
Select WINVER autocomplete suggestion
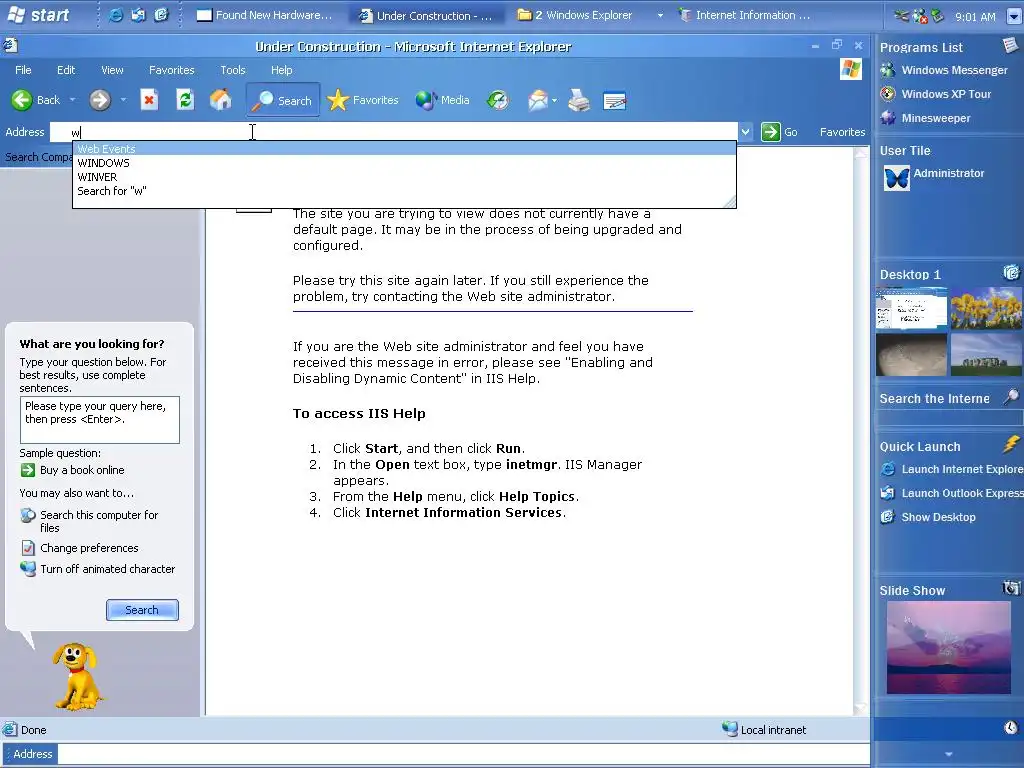(x=404, y=177)
